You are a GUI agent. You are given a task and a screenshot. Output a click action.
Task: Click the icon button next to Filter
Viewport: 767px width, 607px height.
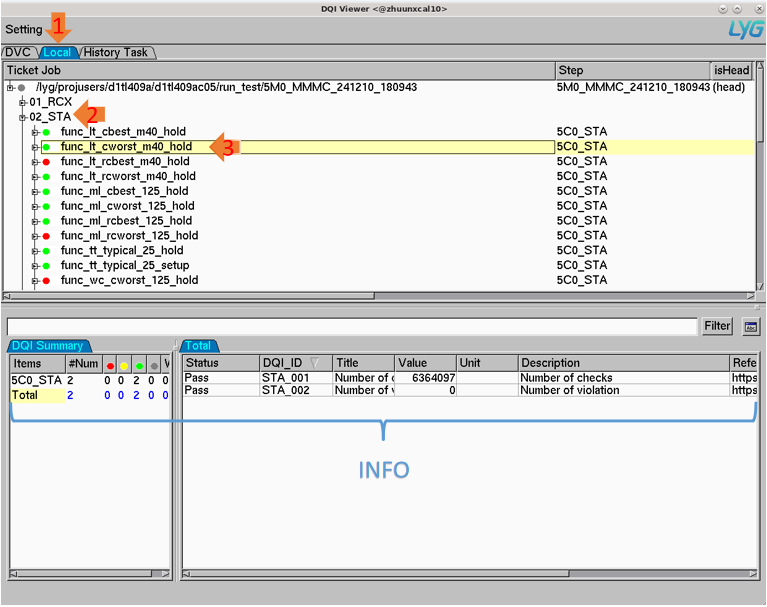tap(750, 326)
